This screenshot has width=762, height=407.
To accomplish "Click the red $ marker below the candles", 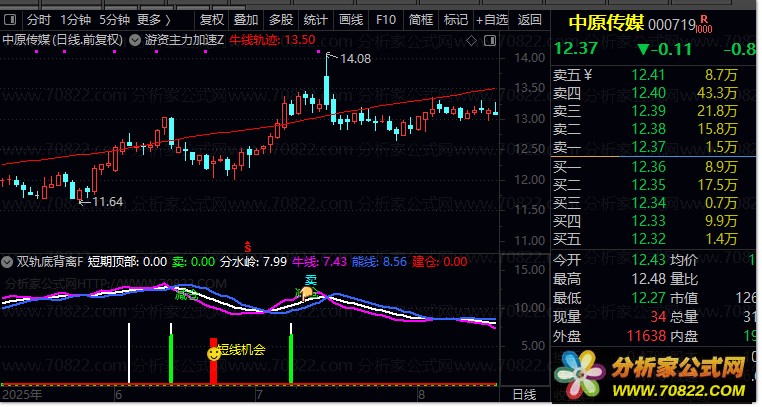I will [x=248, y=247].
